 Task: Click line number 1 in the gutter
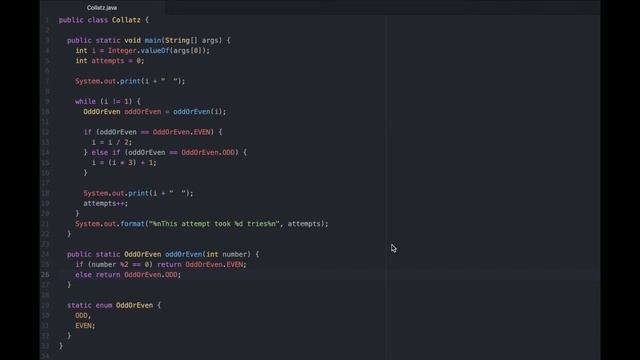tap(47, 20)
